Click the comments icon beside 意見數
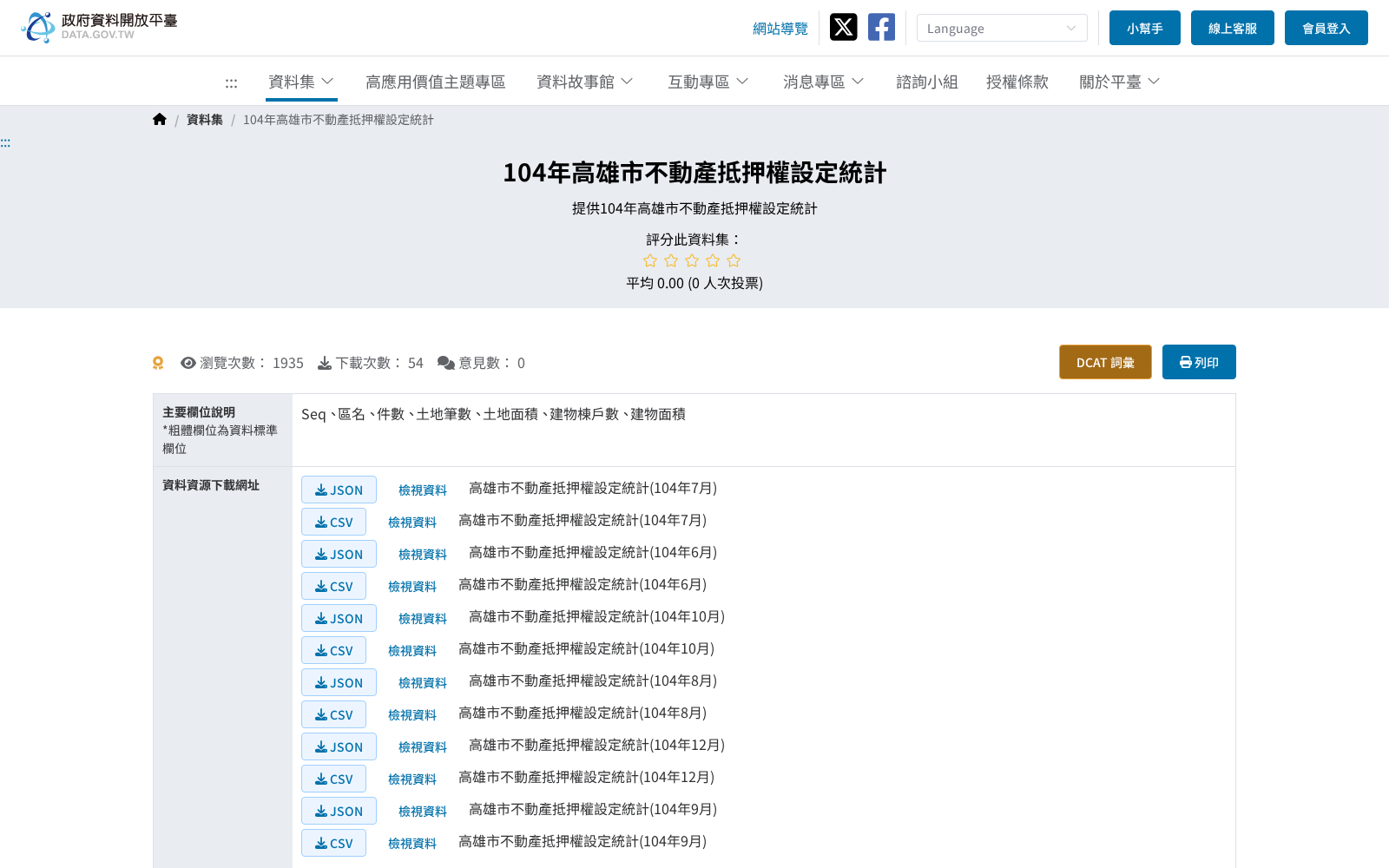Viewport: 1389px width, 868px height. [446, 363]
